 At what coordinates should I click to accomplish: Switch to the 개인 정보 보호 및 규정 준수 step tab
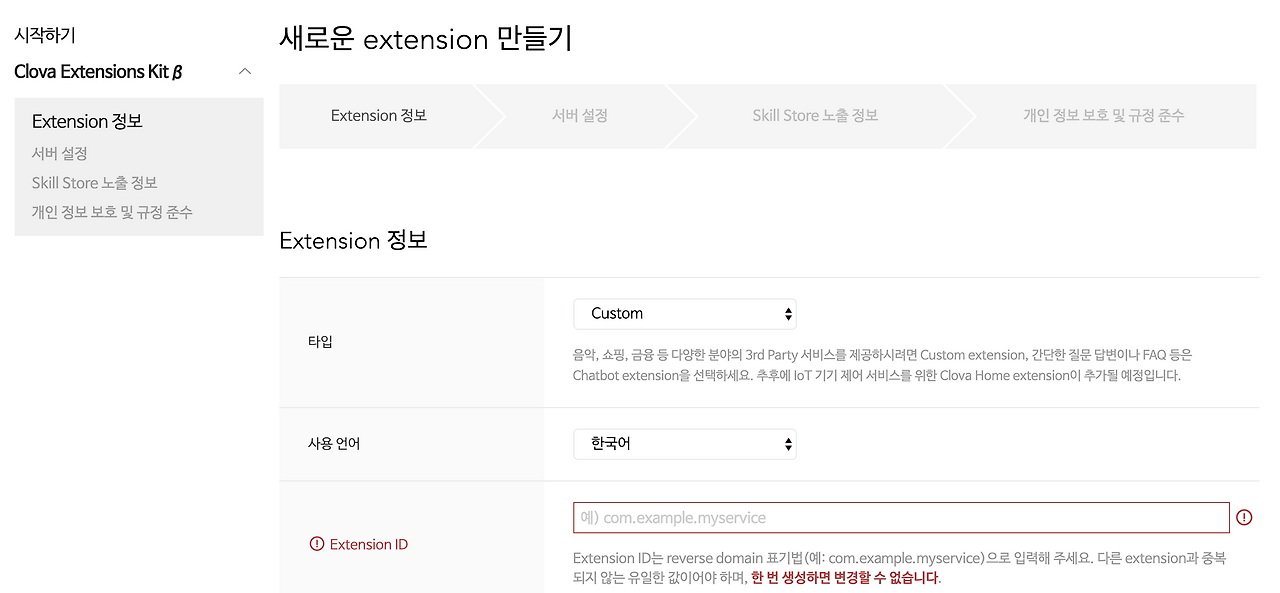pyautogui.click(x=1104, y=116)
